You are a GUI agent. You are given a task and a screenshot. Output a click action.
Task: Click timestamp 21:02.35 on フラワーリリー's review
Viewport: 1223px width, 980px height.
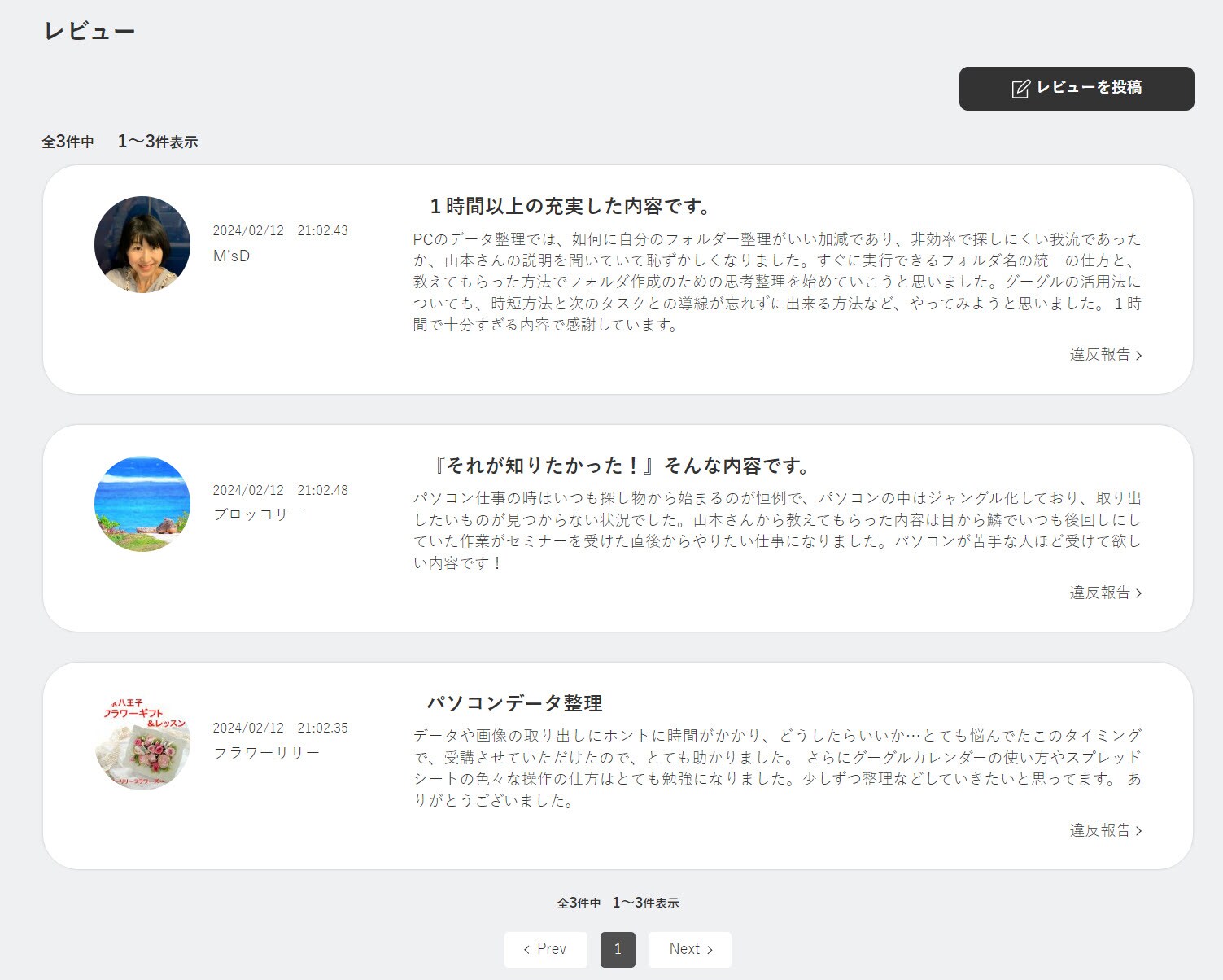click(322, 728)
